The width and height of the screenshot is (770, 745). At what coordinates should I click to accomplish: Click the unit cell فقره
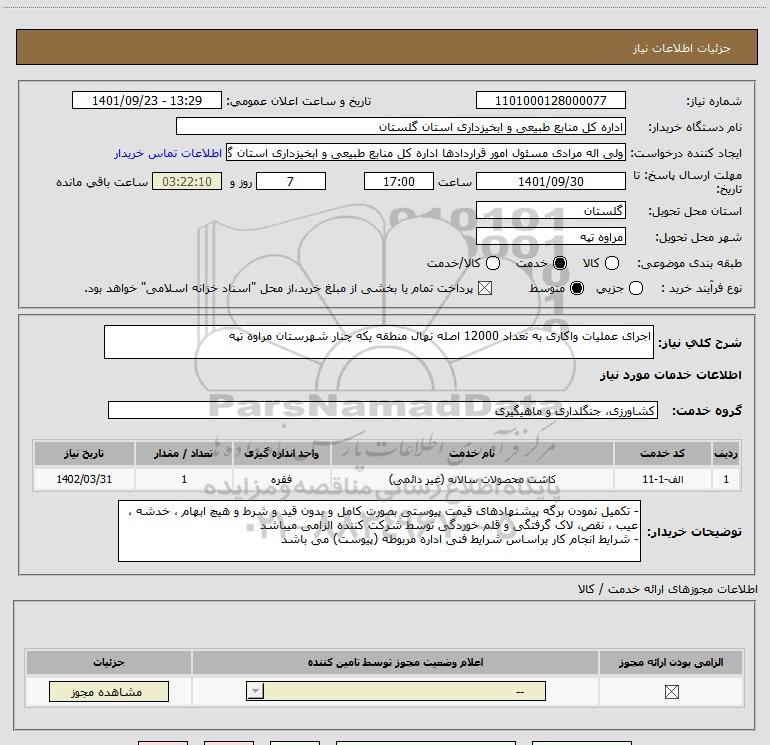click(282, 479)
